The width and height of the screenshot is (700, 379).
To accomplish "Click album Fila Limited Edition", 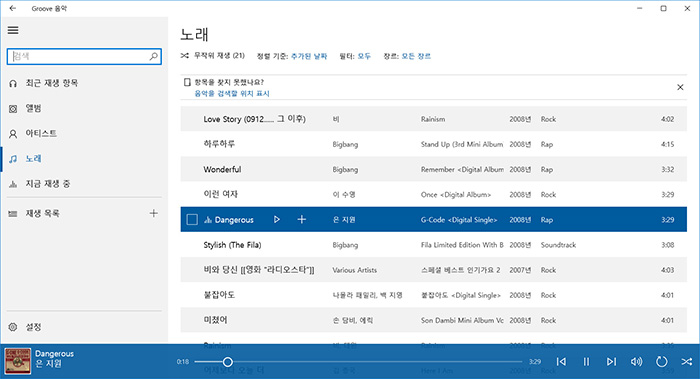I will coord(462,245).
